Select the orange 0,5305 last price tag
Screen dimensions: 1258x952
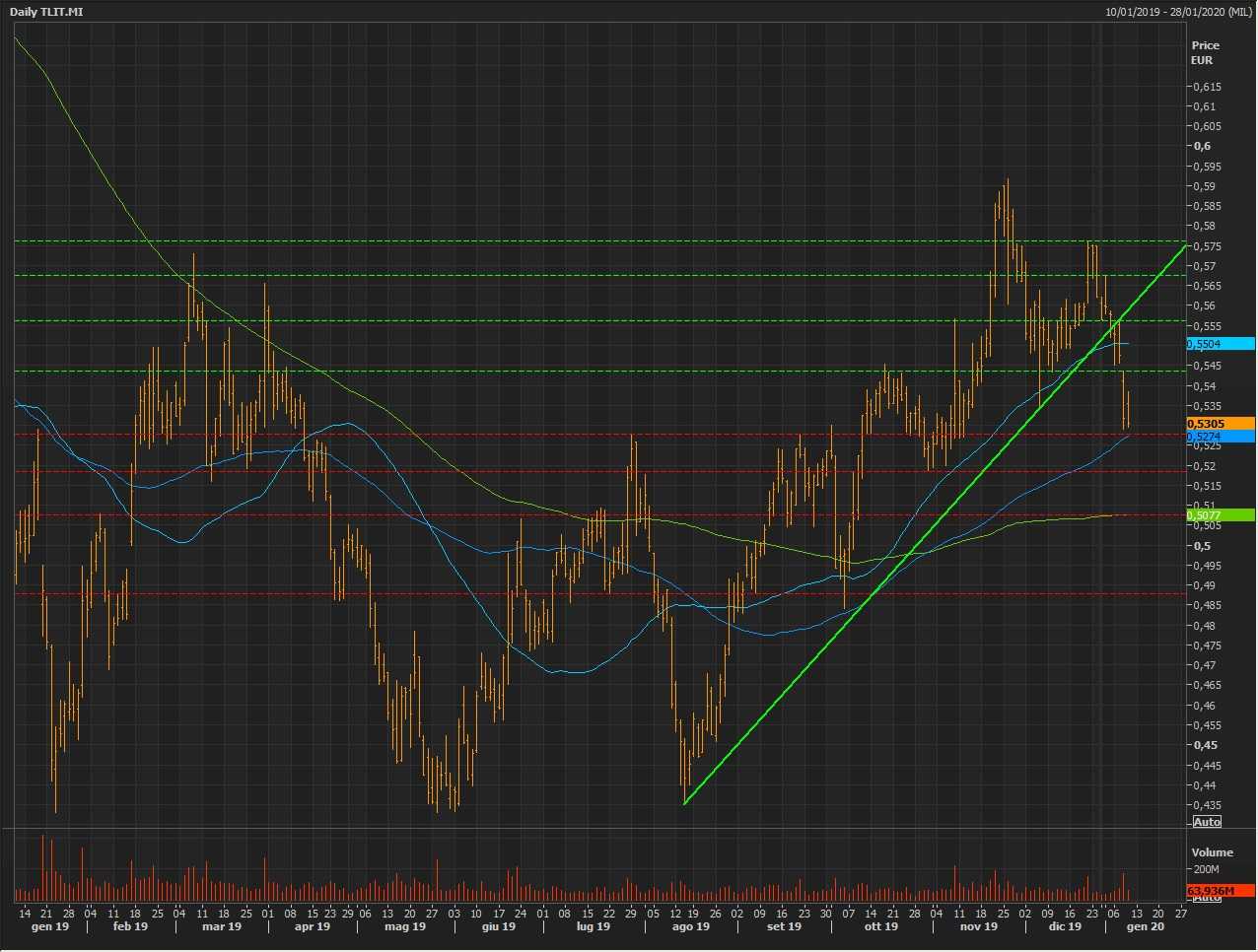pyautogui.click(x=1221, y=424)
